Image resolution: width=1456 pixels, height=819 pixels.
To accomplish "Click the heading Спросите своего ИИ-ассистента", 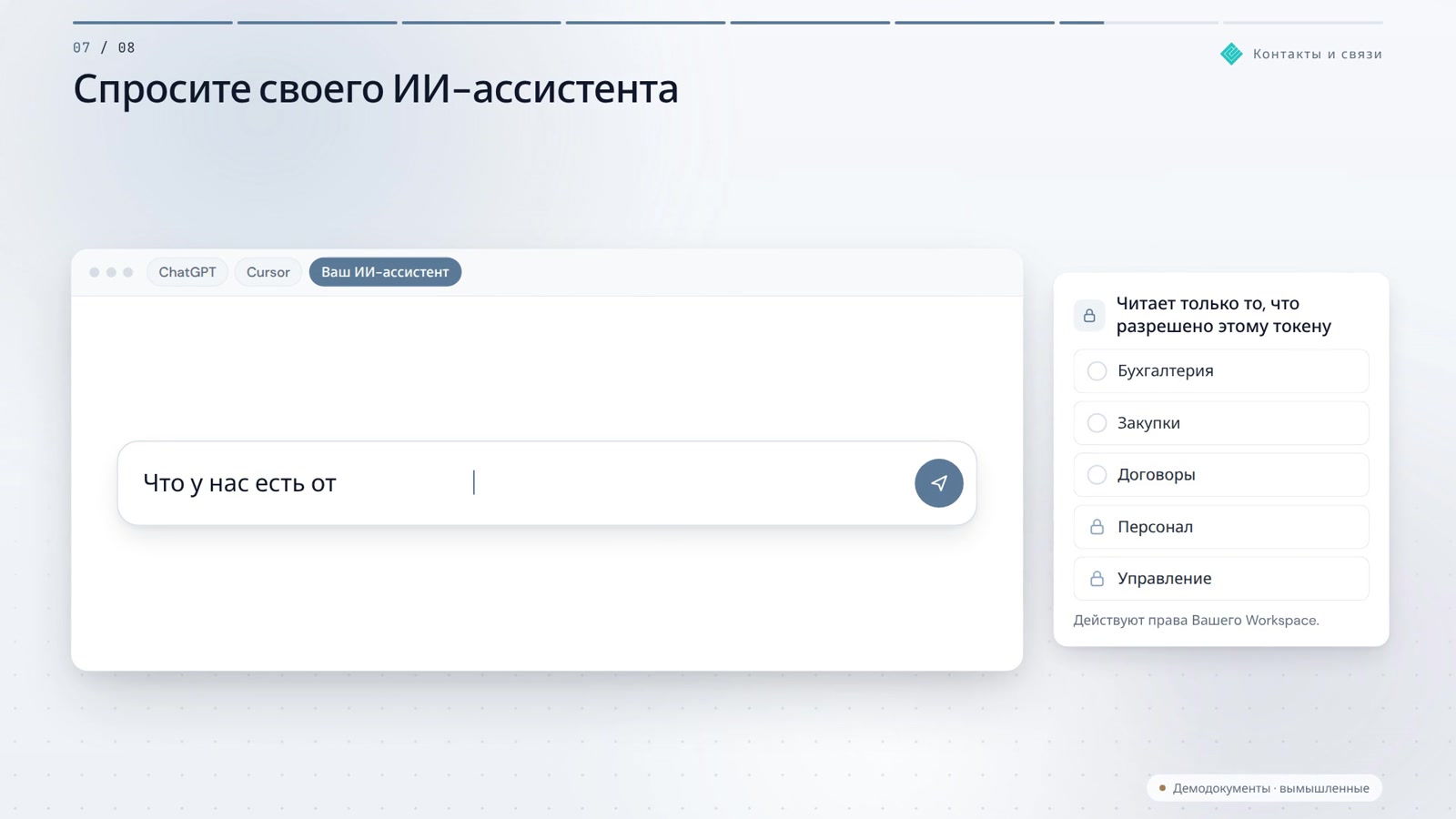I will pyautogui.click(x=376, y=89).
